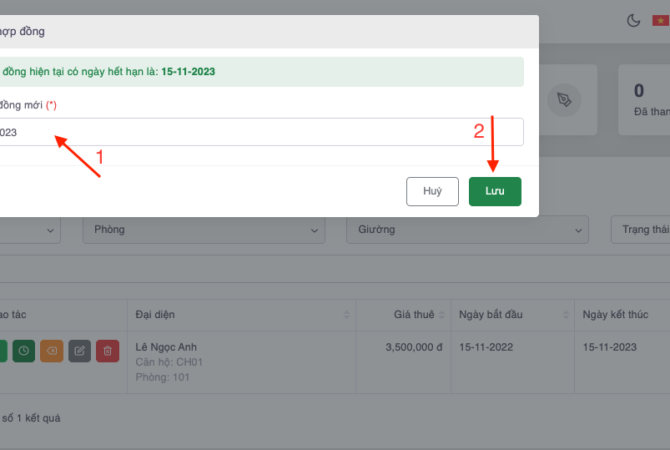670x450 pixels.
Task: Click the 3,500,000 đ rent price cell
Action: click(x=413, y=347)
